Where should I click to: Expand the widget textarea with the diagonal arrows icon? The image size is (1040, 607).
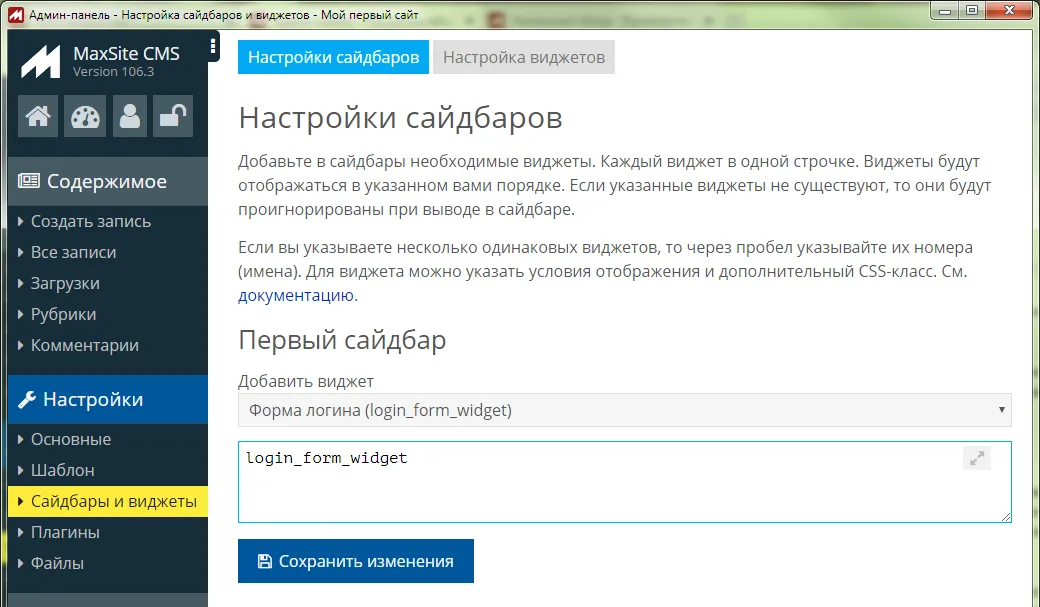[976, 457]
